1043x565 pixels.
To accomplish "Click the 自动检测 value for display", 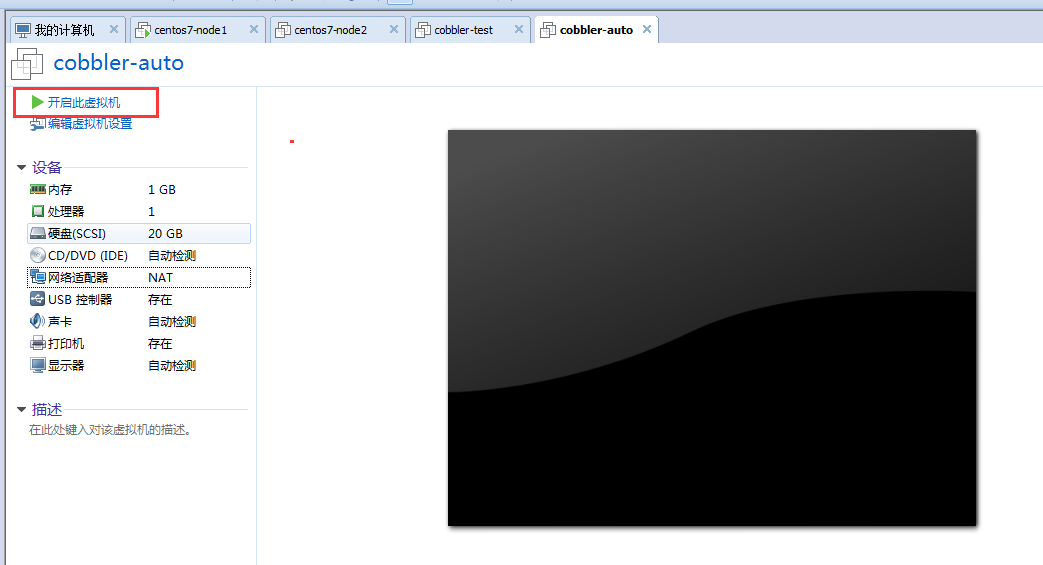I will pyautogui.click(x=172, y=365).
